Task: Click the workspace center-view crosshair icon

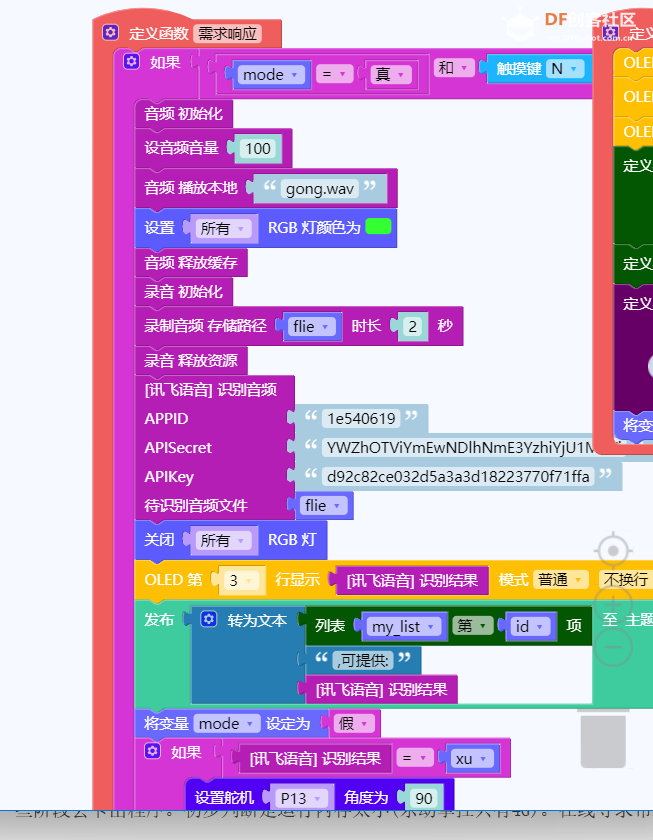Action: pyautogui.click(x=613, y=550)
